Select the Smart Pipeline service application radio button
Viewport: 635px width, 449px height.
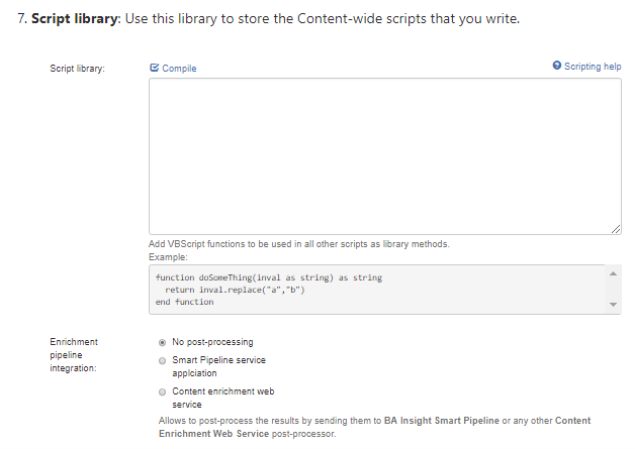coord(162,360)
